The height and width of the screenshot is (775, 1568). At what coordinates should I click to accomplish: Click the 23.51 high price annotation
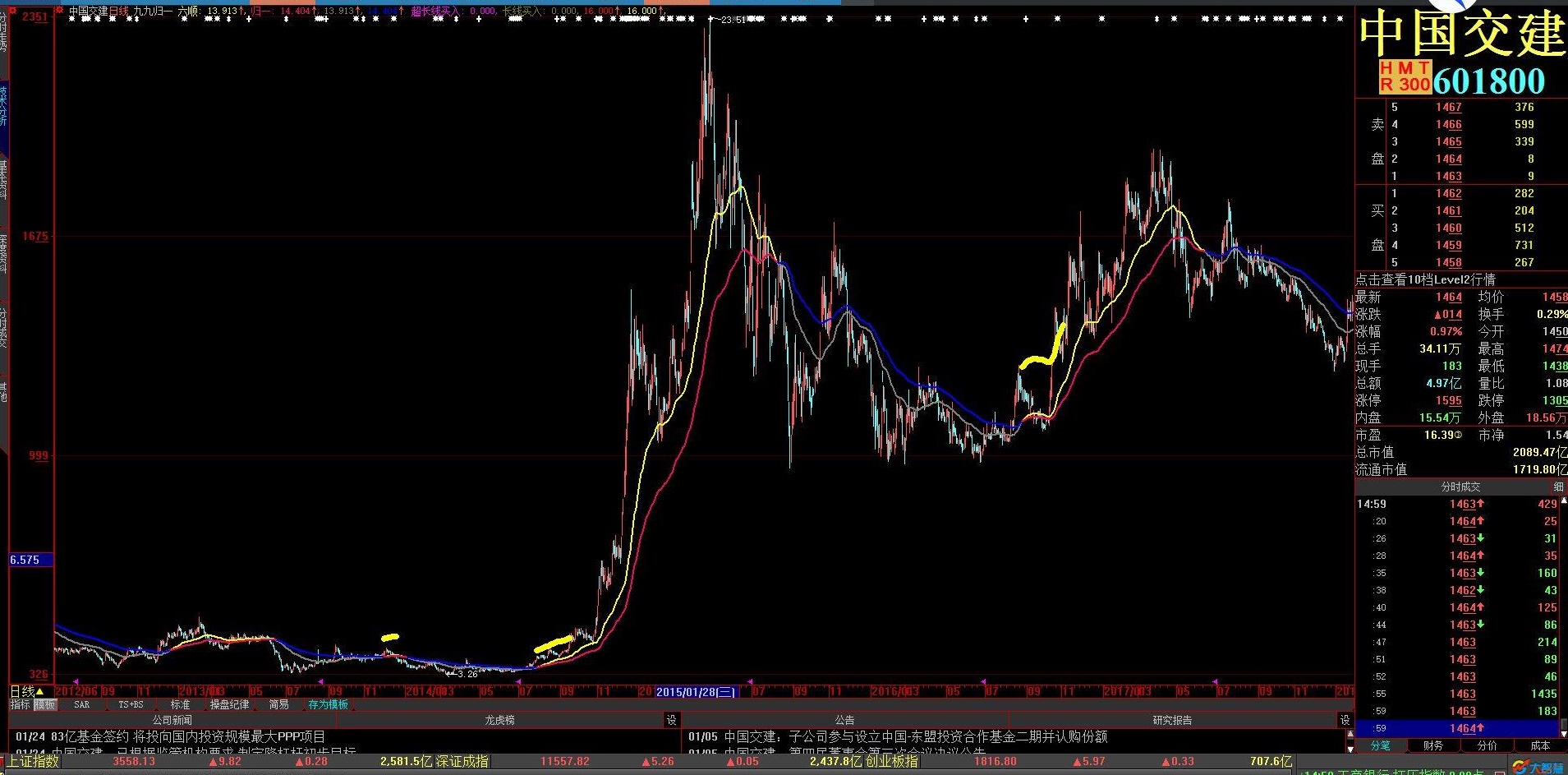[733, 20]
